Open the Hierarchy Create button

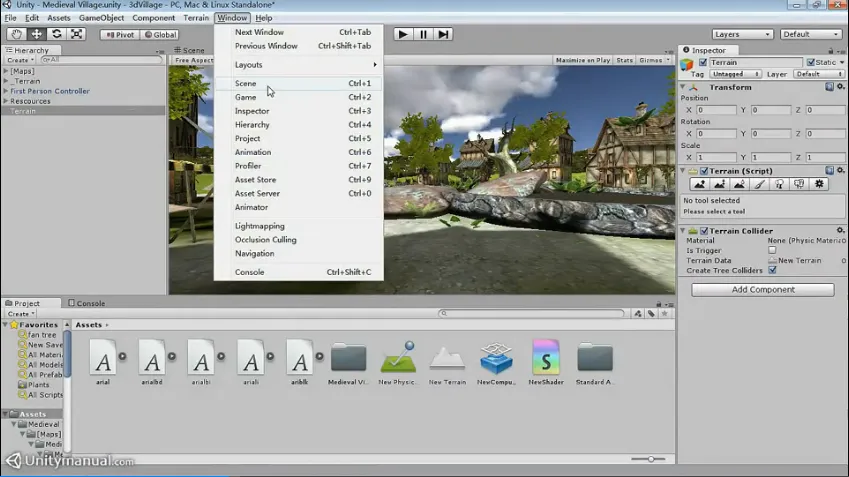(x=21, y=60)
